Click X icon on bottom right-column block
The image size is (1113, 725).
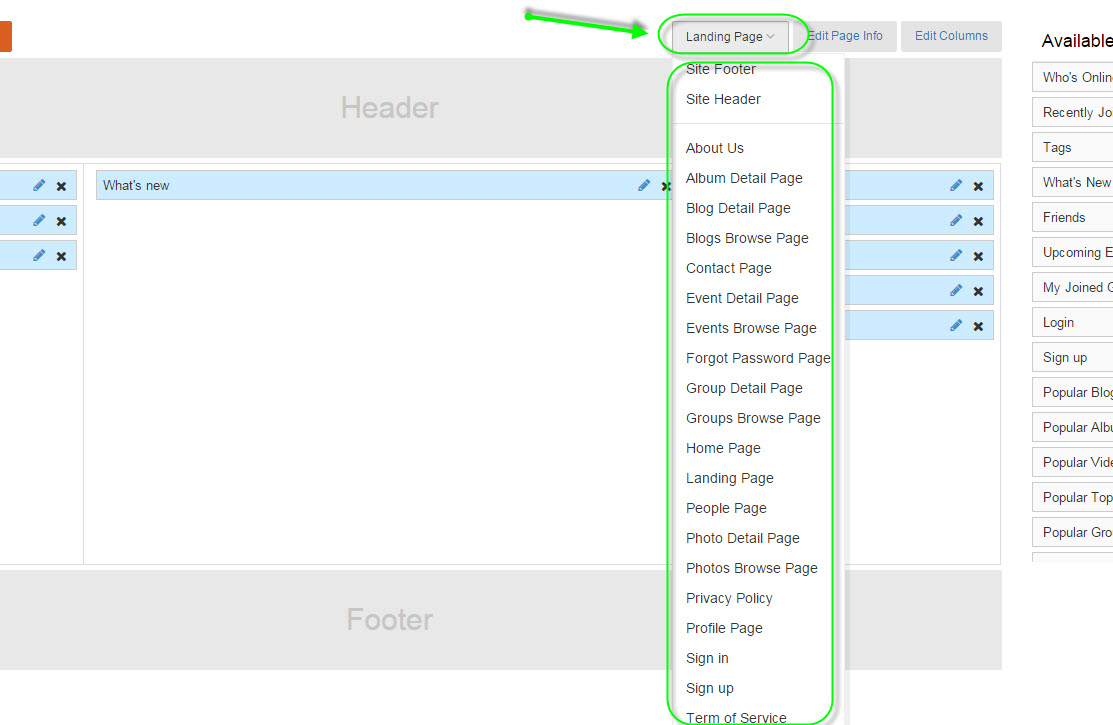[x=978, y=326]
